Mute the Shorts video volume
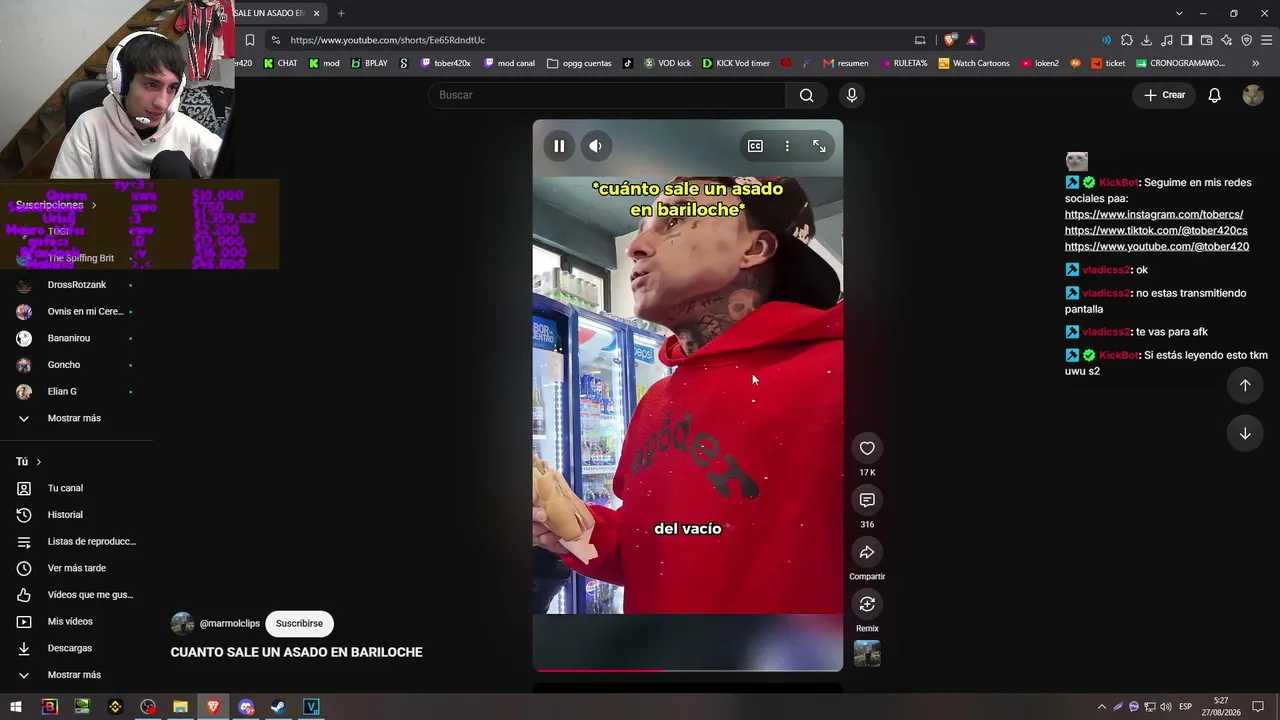This screenshot has width=1280, height=720. pos(595,146)
